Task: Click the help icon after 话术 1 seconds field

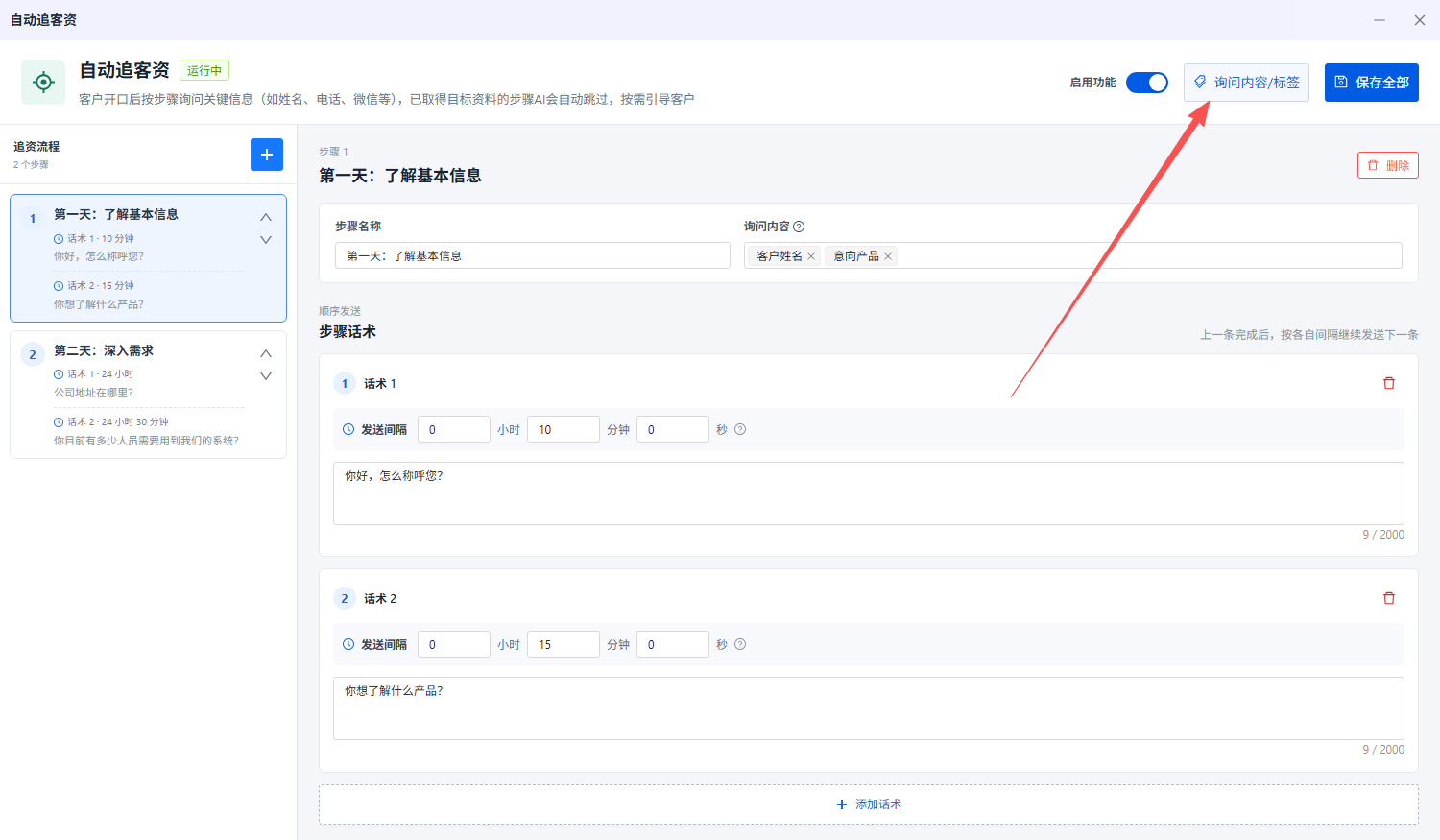Action: 740,429
